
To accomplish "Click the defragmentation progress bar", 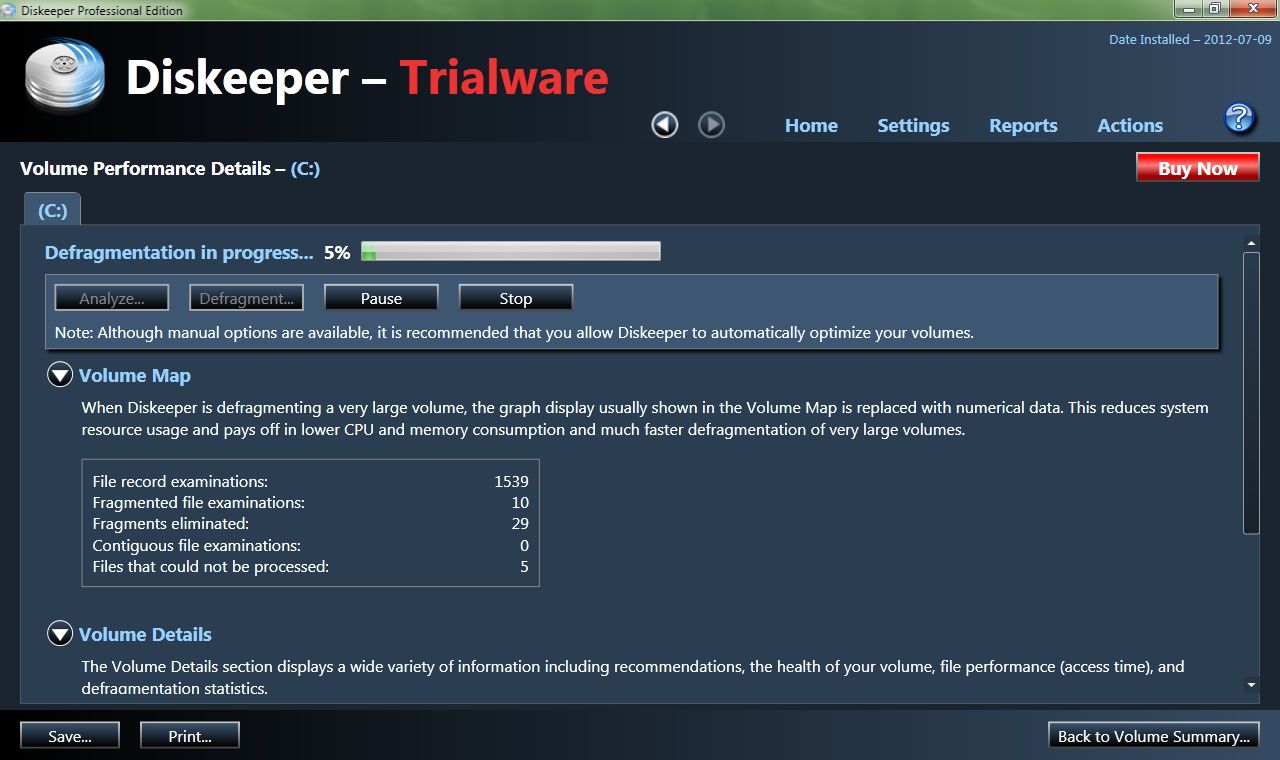I will pos(510,252).
